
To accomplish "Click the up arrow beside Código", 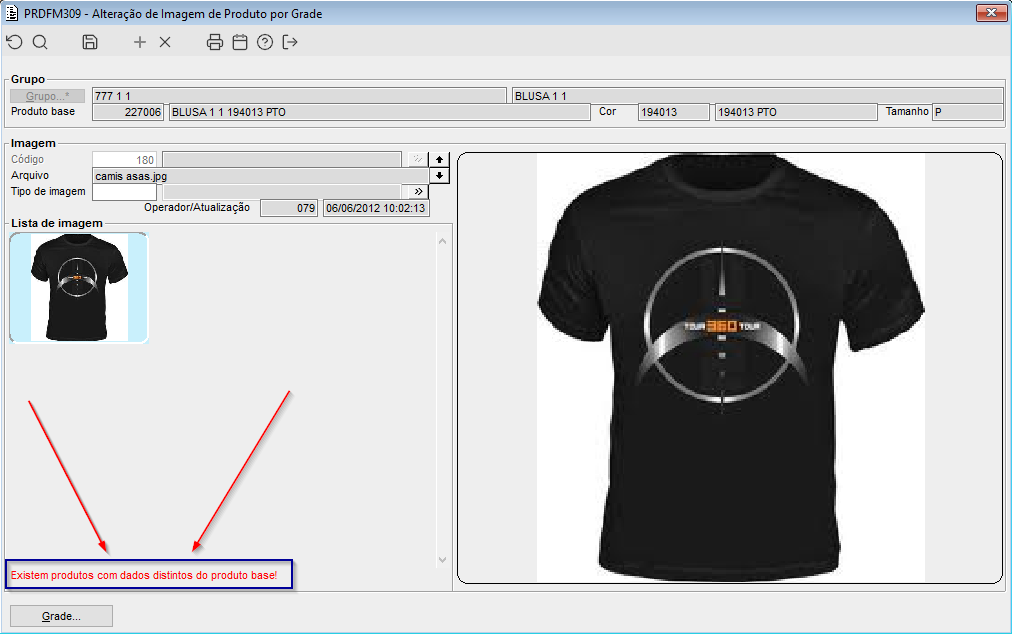I will tap(440, 159).
